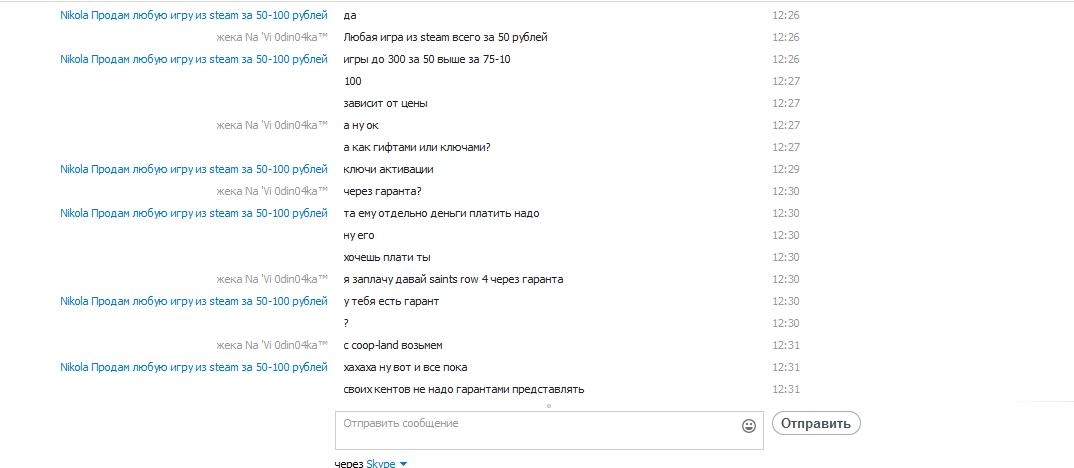Click the Отправить send button
The height and width of the screenshot is (468, 1074).
coord(816,423)
